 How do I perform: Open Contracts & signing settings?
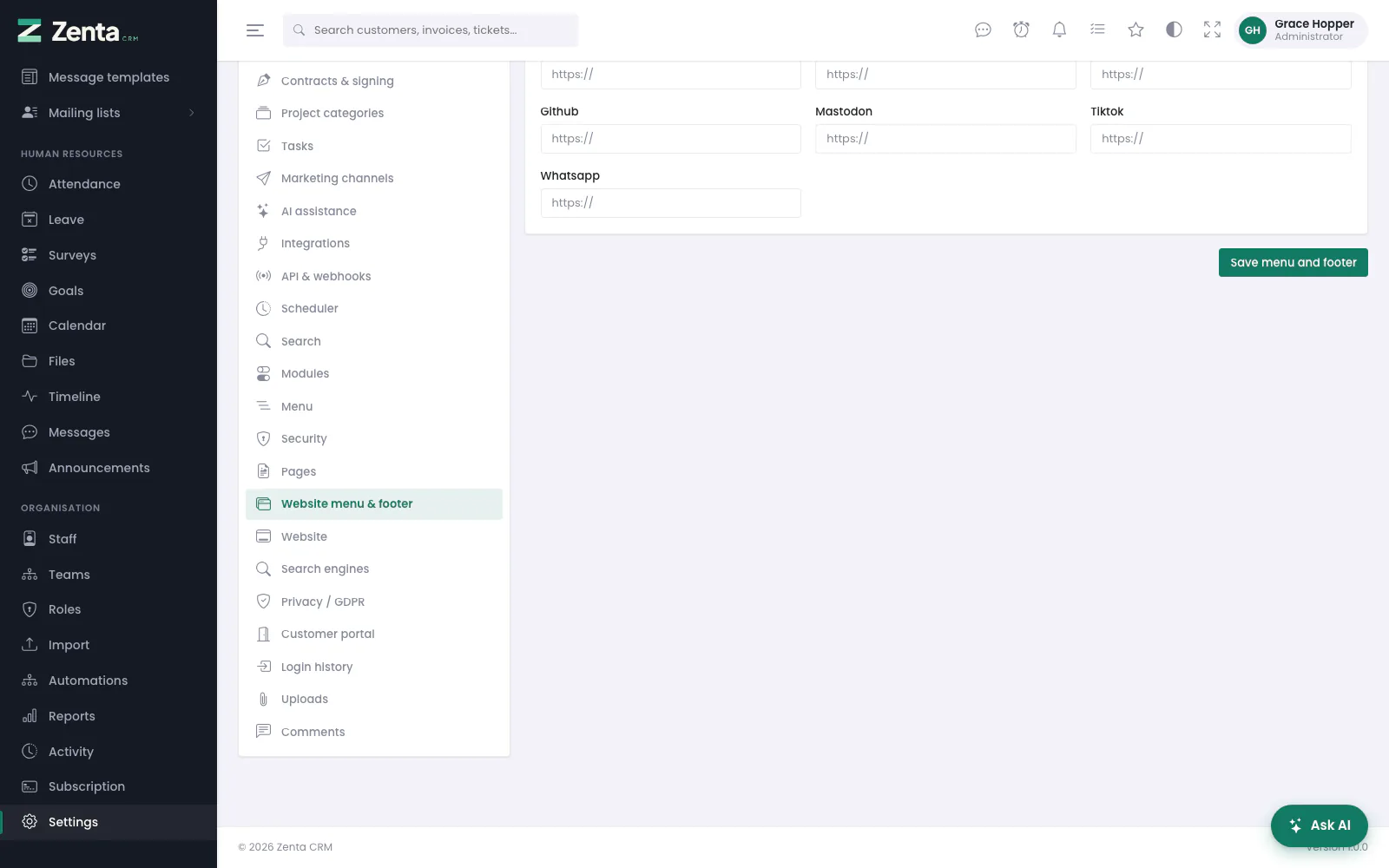(374, 81)
